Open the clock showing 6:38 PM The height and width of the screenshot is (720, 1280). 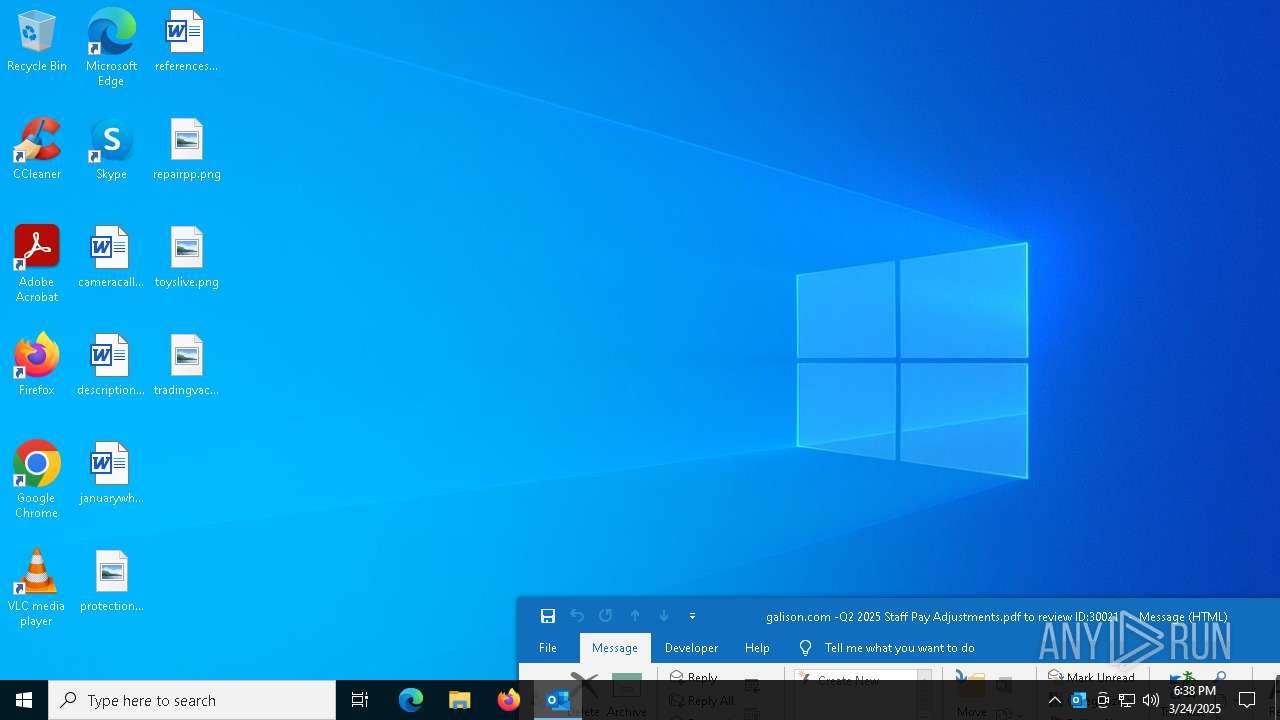click(x=1196, y=700)
